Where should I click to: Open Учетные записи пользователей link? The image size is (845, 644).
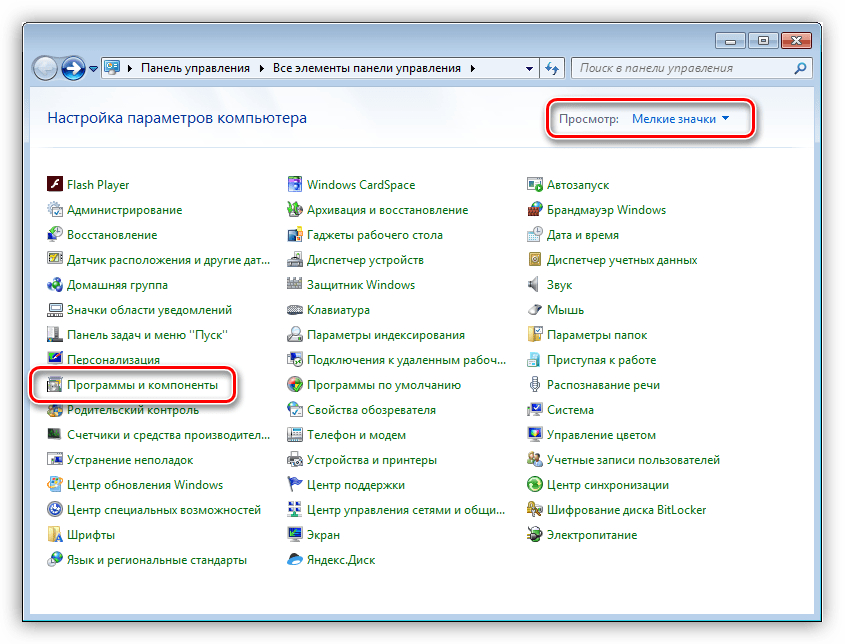(x=633, y=460)
